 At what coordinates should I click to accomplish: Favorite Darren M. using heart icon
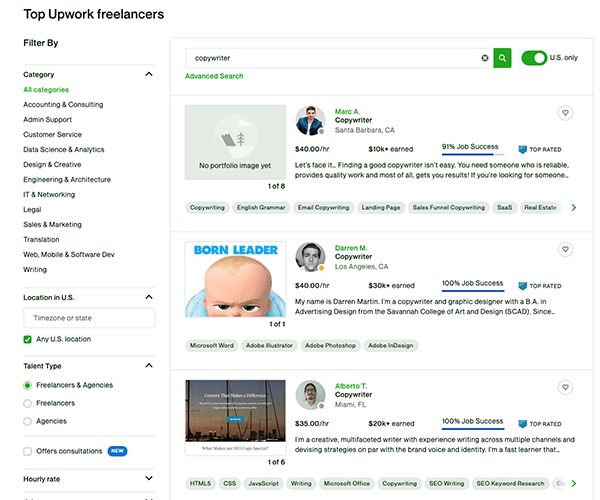pos(565,249)
